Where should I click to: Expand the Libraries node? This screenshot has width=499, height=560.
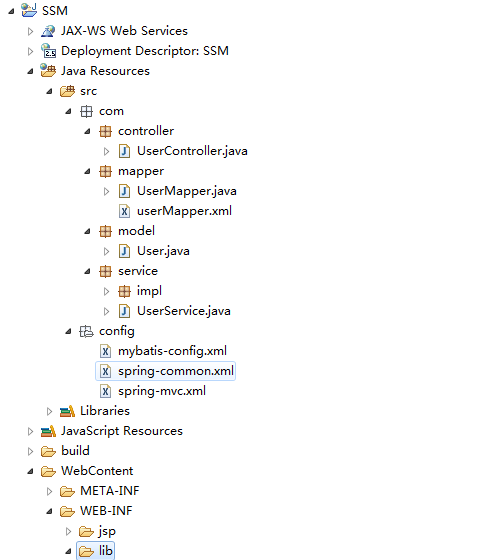(x=49, y=411)
